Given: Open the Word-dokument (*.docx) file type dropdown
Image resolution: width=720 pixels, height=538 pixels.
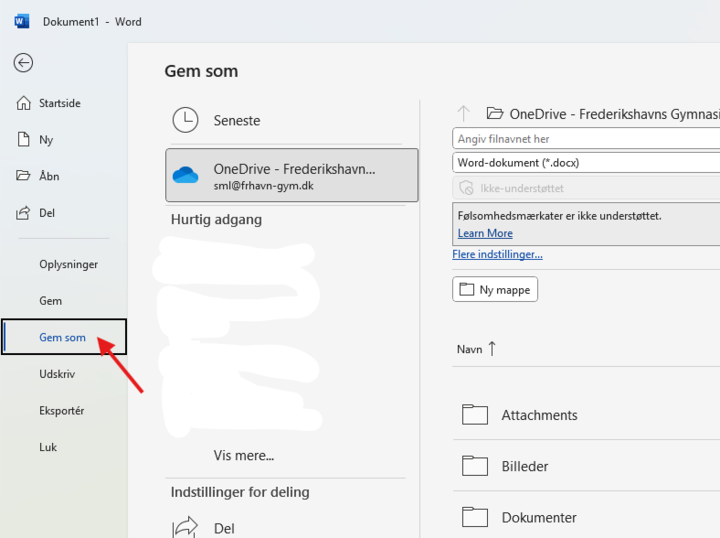Looking at the screenshot, I should (586, 163).
